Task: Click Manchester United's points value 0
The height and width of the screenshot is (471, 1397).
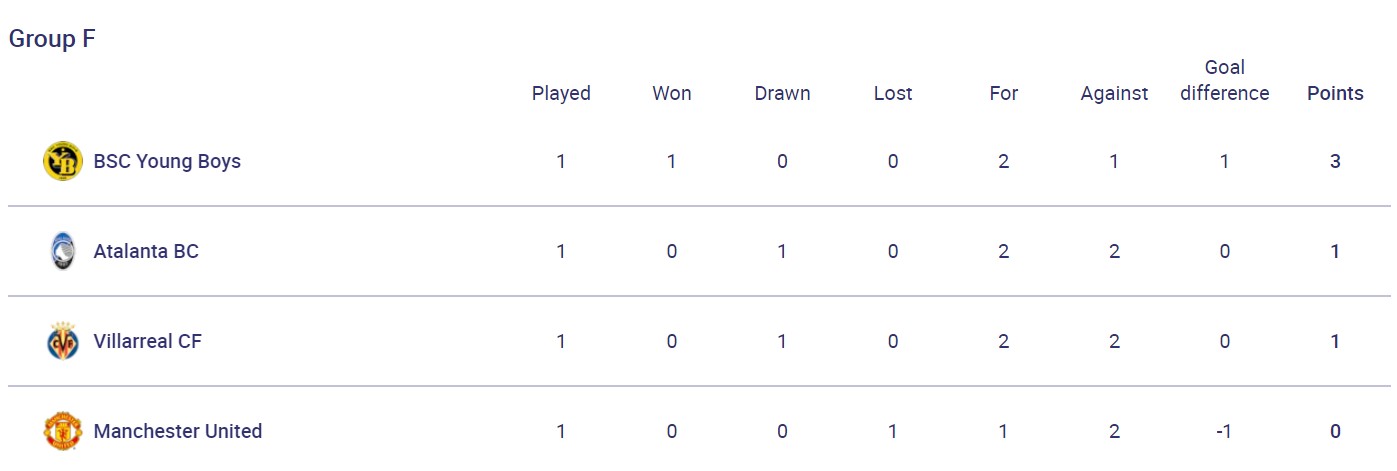Action: coord(1335,431)
